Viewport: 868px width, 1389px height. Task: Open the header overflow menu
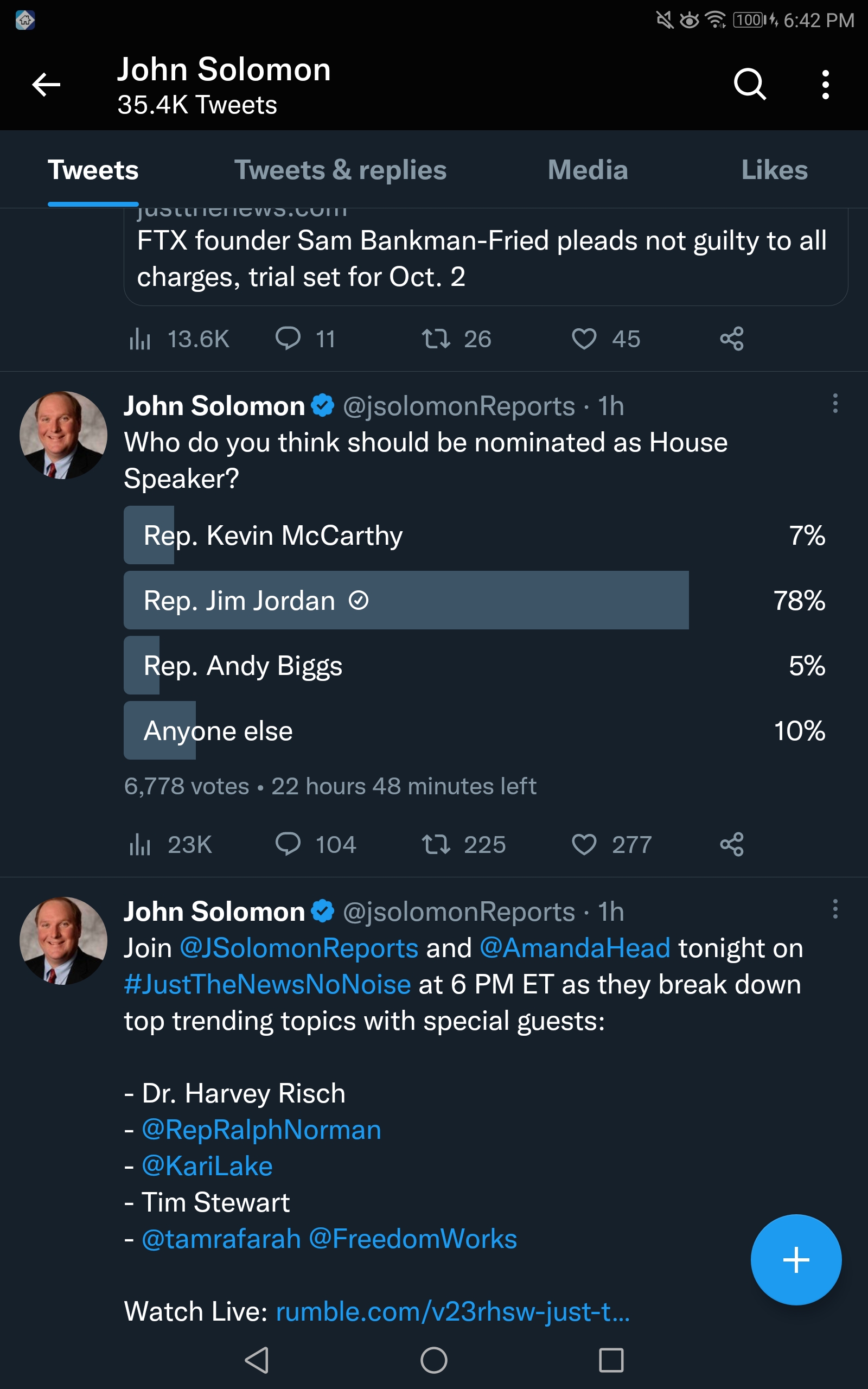coord(825,85)
